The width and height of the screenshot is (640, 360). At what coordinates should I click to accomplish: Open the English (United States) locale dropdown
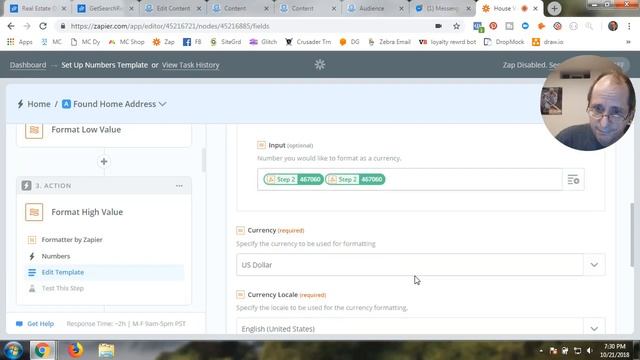pos(420,327)
